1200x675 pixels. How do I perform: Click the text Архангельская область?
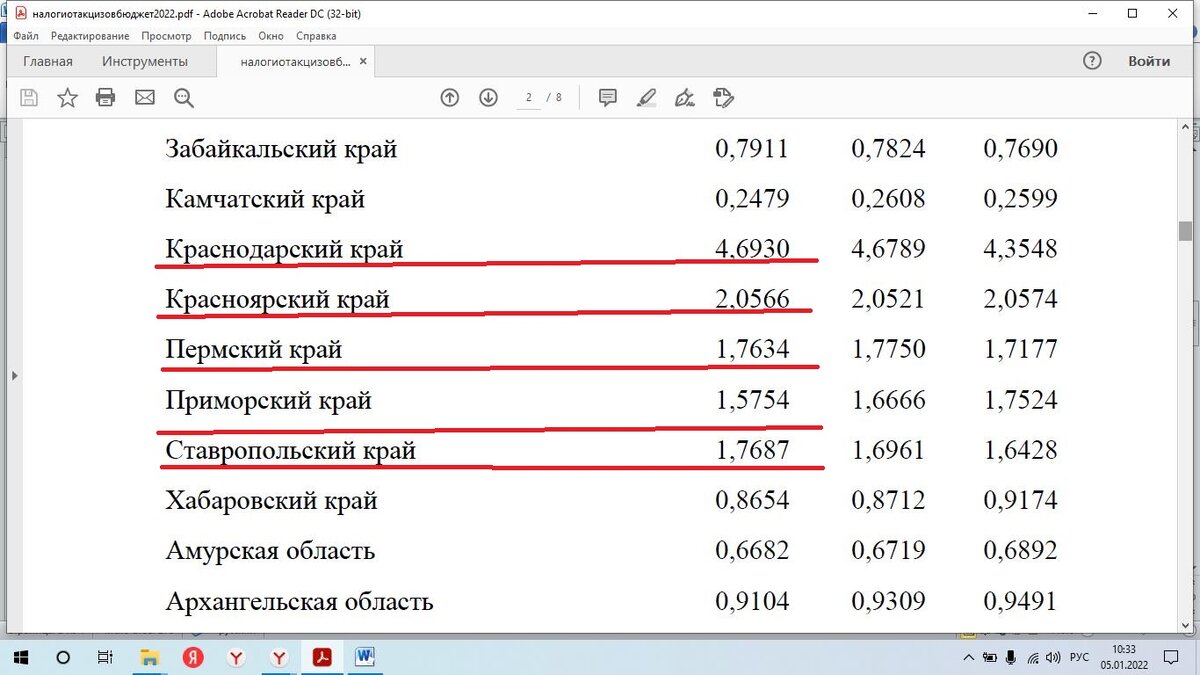pyautogui.click(x=299, y=602)
